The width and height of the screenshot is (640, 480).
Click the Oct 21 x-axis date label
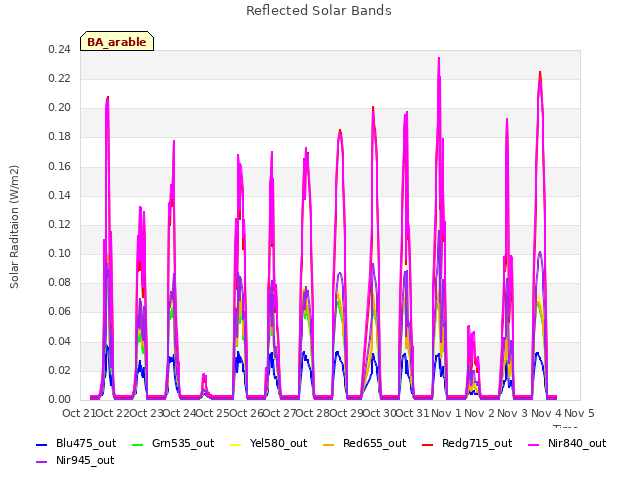tap(79, 413)
